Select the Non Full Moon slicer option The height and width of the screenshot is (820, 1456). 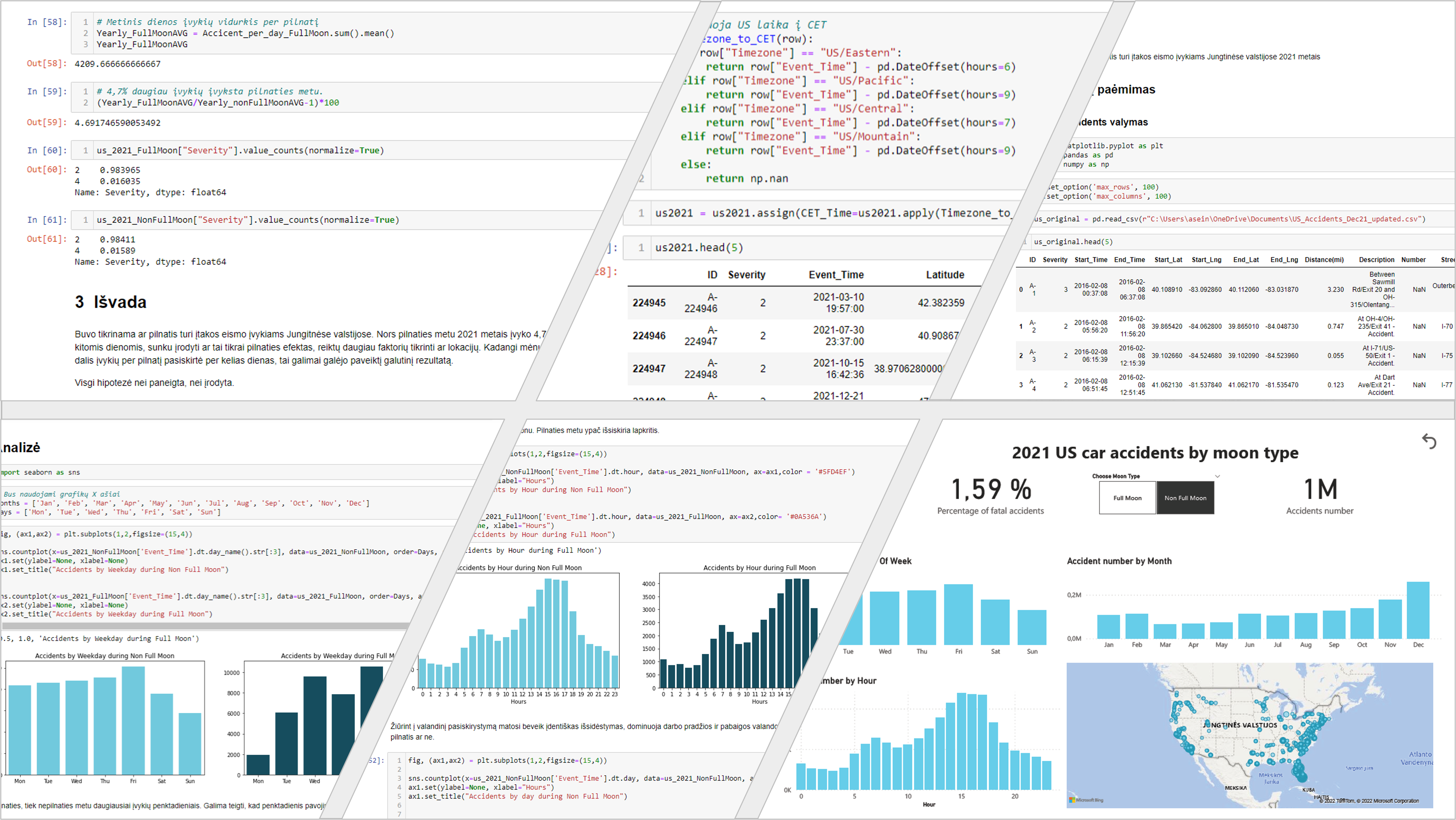pyautogui.click(x=1185, y=498)
